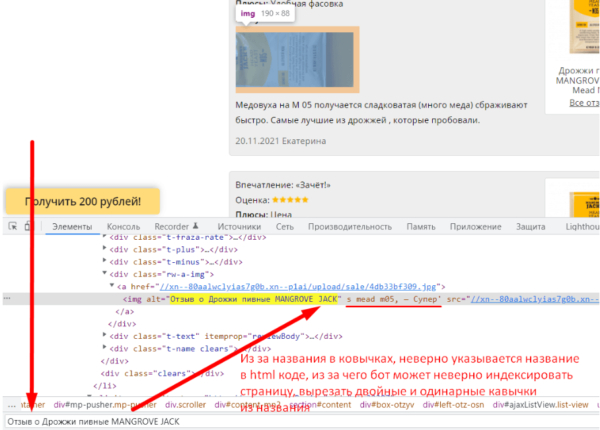Select the closing </li> DOM row
This screenshot has width=600, height=430.
coord(105,386)
